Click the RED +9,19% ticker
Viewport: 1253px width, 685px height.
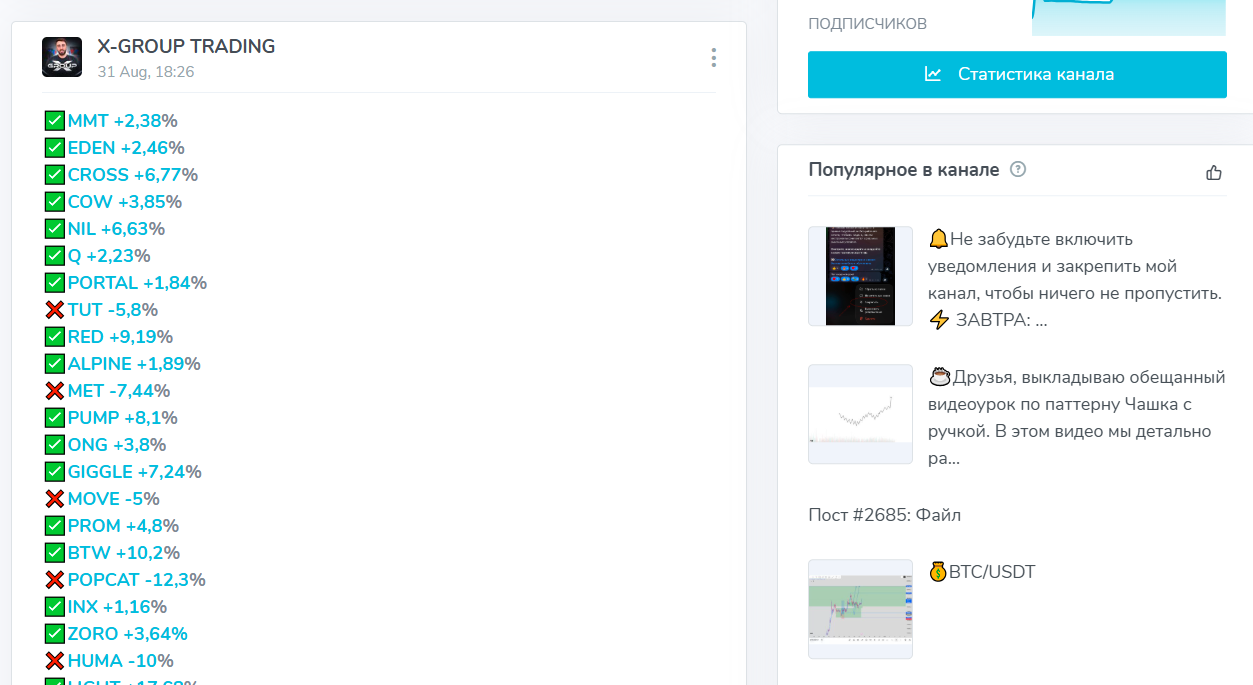pyautogui.click(x=120, y=337)
